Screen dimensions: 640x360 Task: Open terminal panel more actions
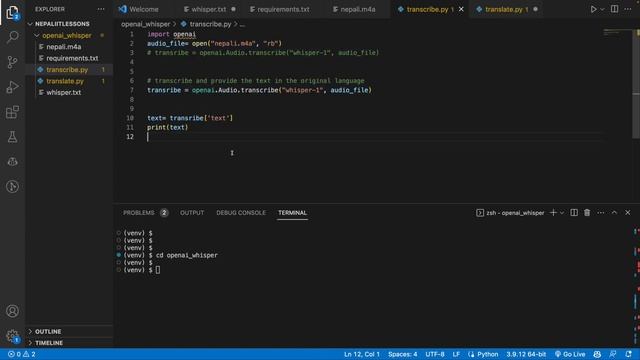tap(601, 213)
